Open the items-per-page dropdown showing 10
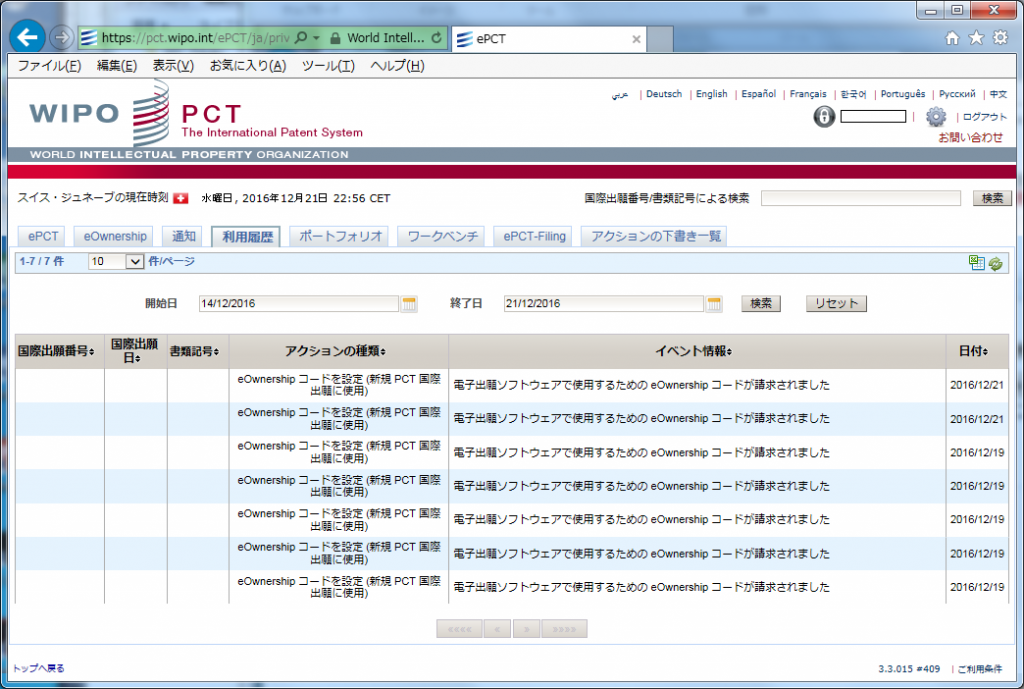 (x=135, y=261)
